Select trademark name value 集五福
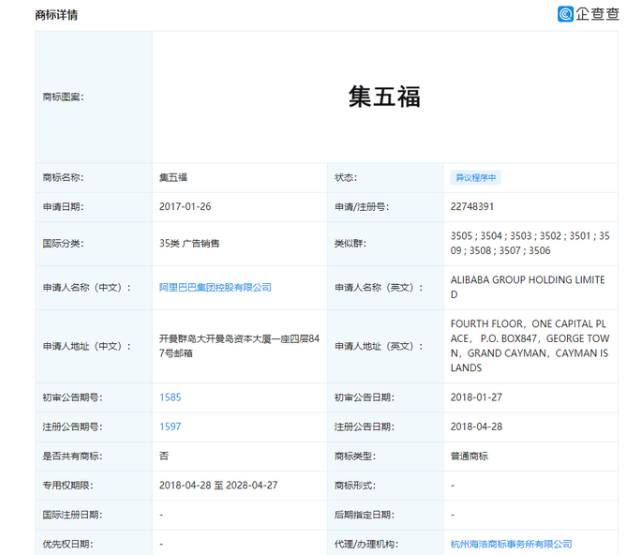634x555 pixels. [173, 177]
